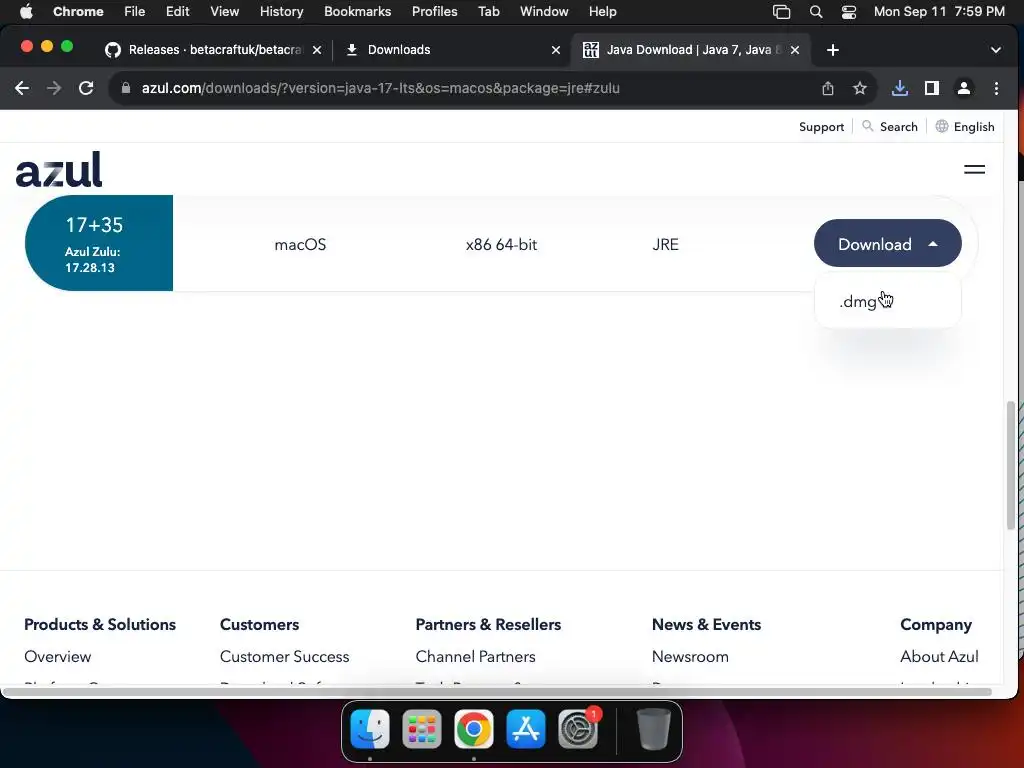This screenshot has width=1024, height=768.
Task: Click the macOS cell in download row
Action: [x=300, y=244]
